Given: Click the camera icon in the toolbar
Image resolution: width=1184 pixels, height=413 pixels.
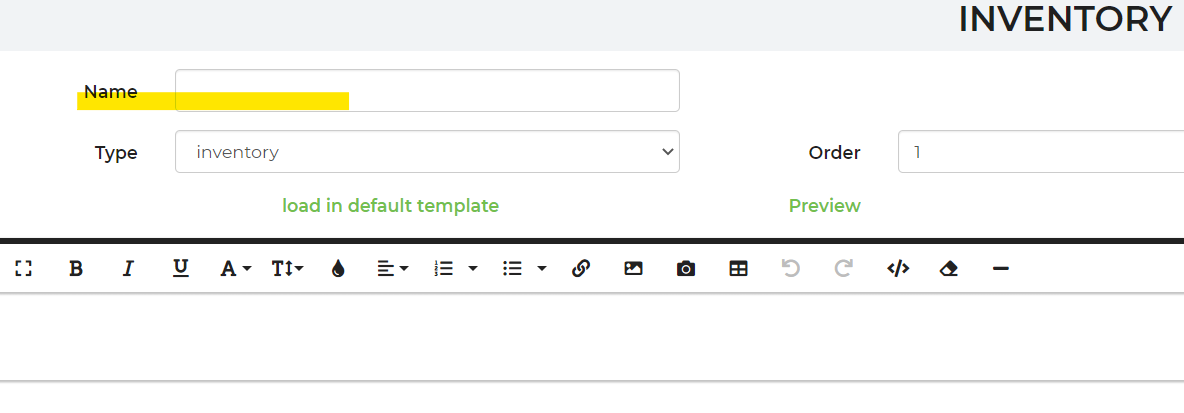Looking at the screenshot, I should click(686, 268).
